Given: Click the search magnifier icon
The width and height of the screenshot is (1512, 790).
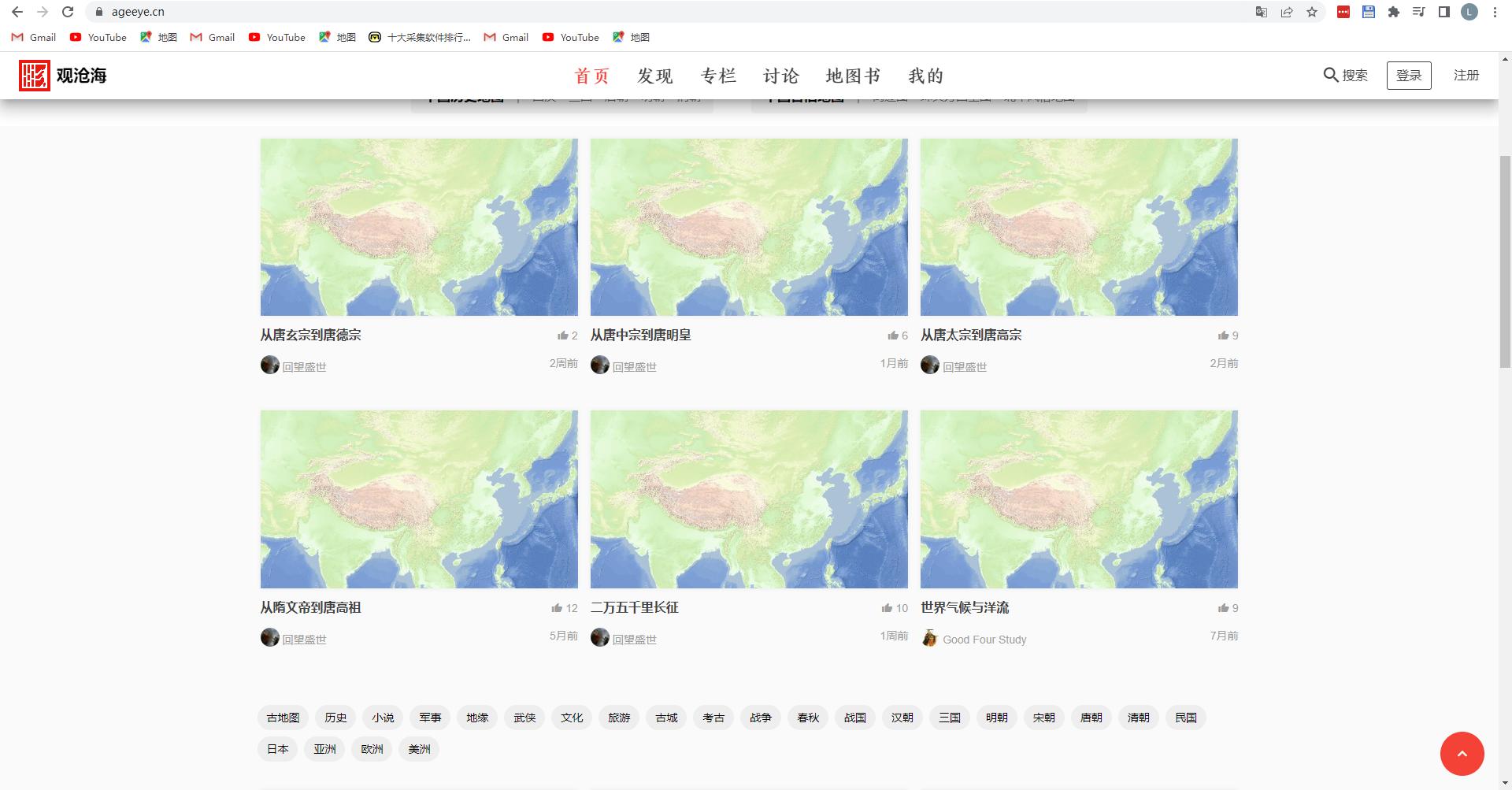Looking at the screenshot, I should coord(1330,75).
